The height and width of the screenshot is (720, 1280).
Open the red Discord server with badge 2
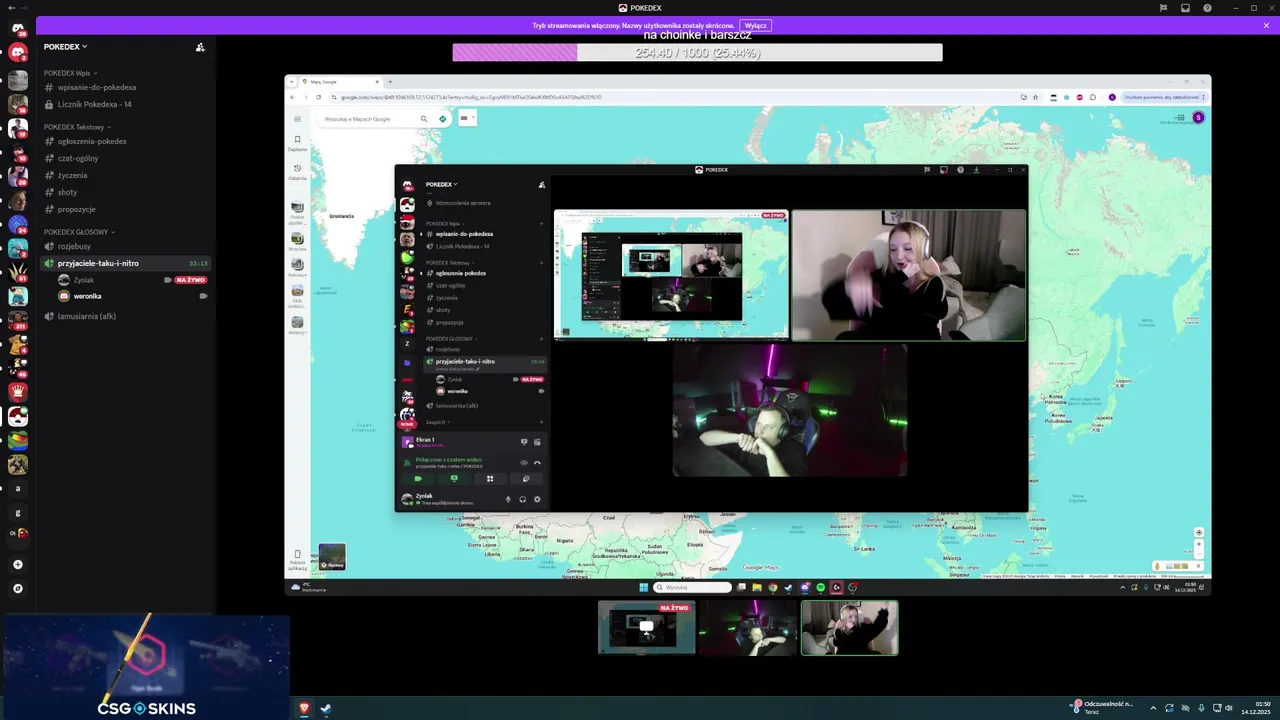(18, 52)
